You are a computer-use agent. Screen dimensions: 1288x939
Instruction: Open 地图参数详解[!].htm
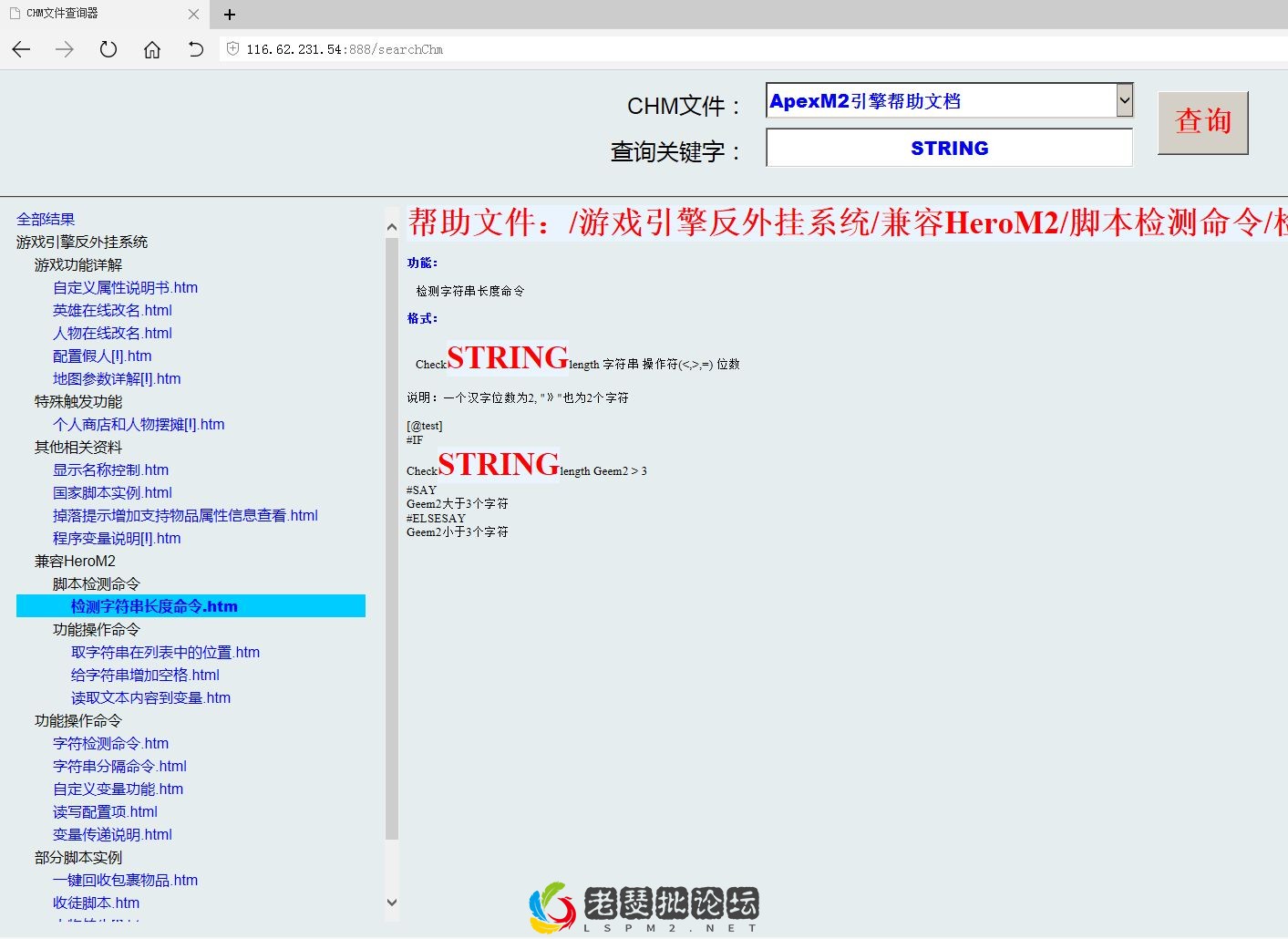pyautogui.click(x=117, y=378)
